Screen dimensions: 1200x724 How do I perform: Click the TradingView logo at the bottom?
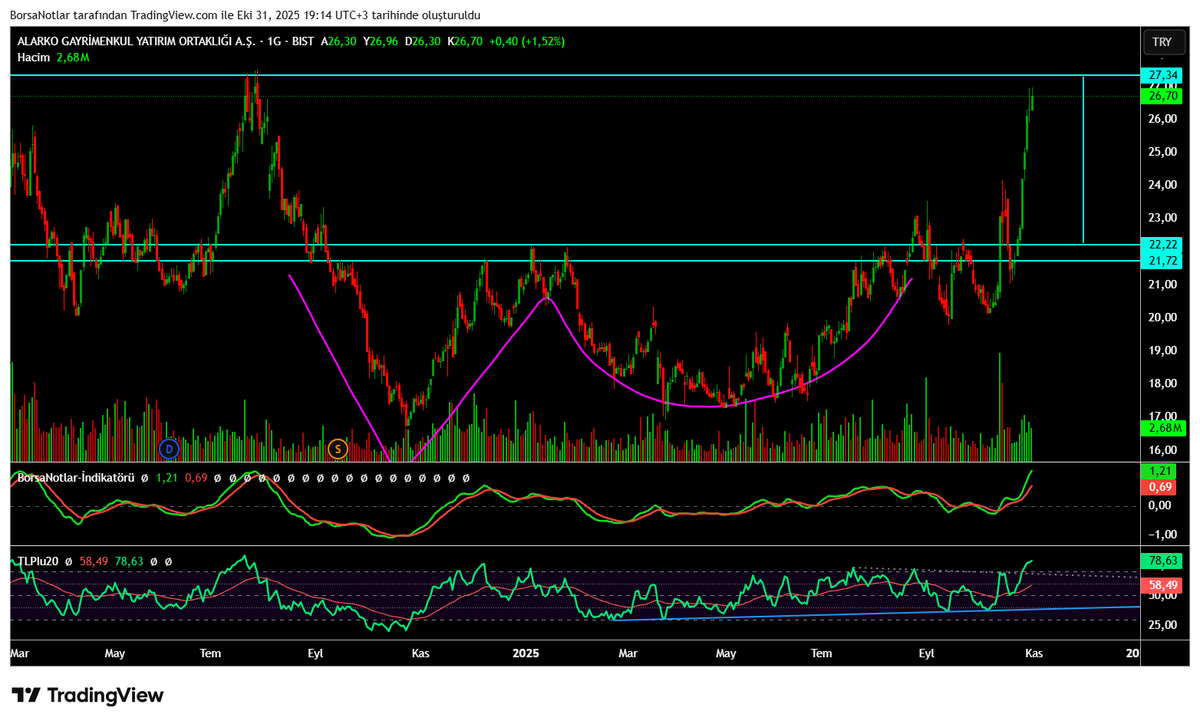coord(87,695)
